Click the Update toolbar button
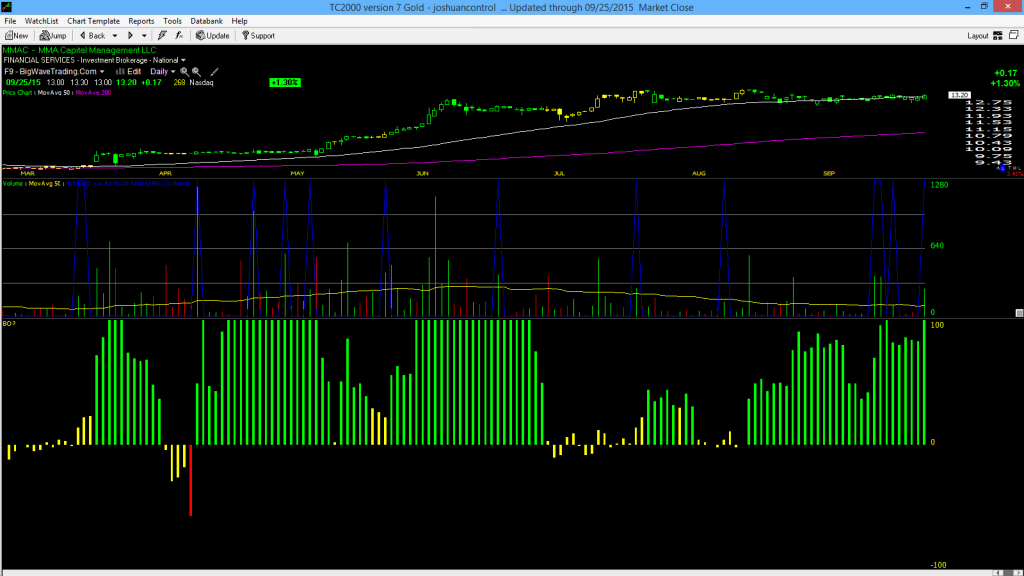 pos(212,36)
